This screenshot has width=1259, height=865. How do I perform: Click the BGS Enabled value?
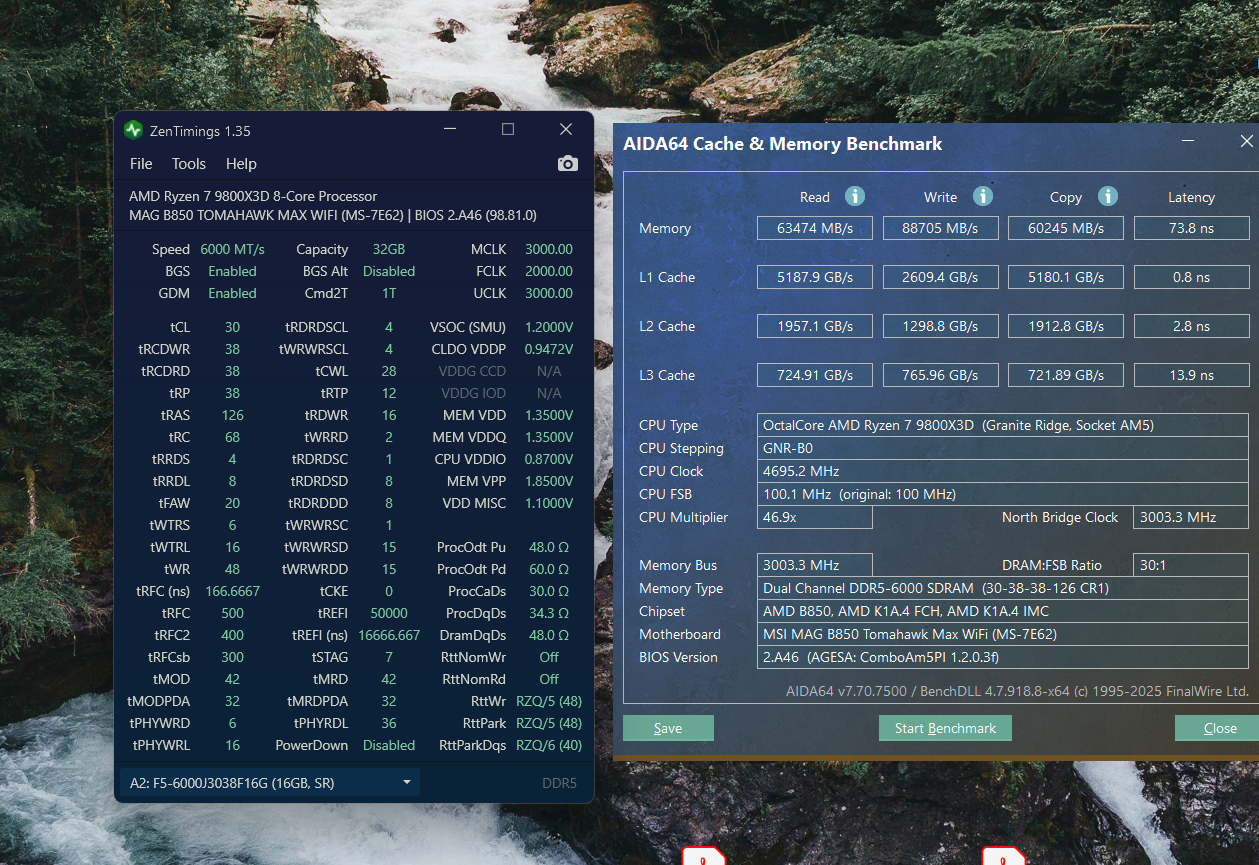point(232,271)
